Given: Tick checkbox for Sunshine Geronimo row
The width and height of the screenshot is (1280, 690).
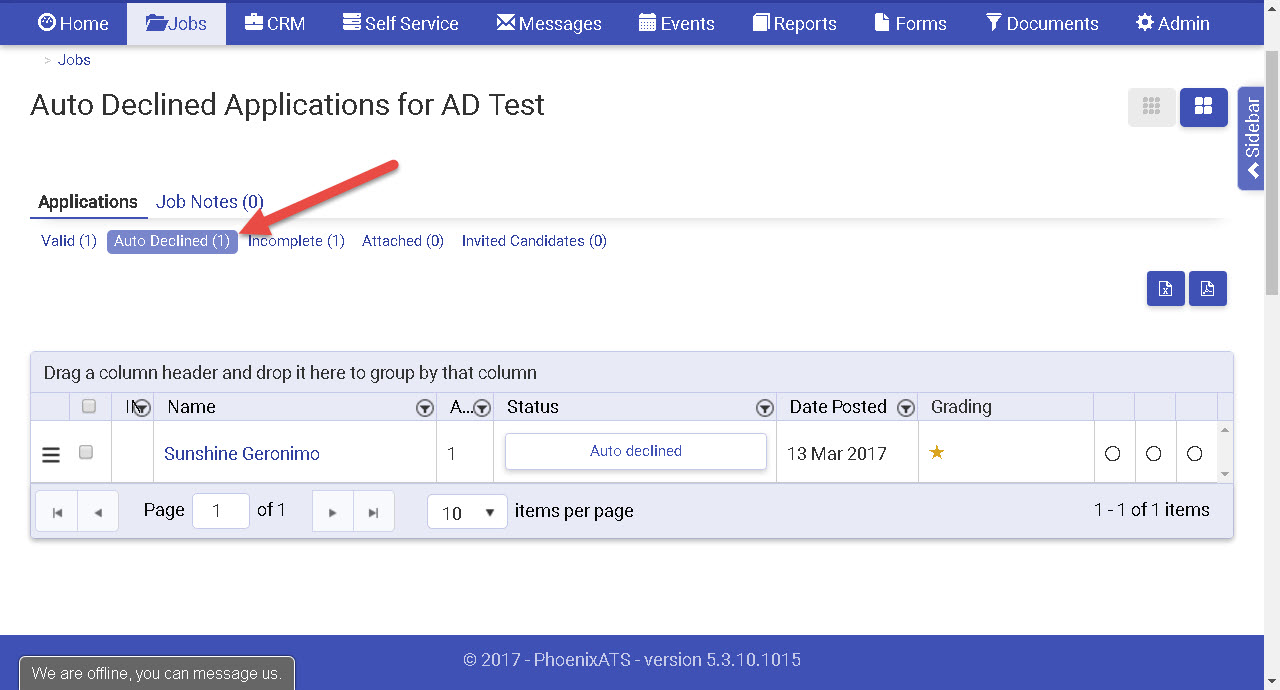Looking at the screenshot, I should pyautogui.click(x=86, y=452).
